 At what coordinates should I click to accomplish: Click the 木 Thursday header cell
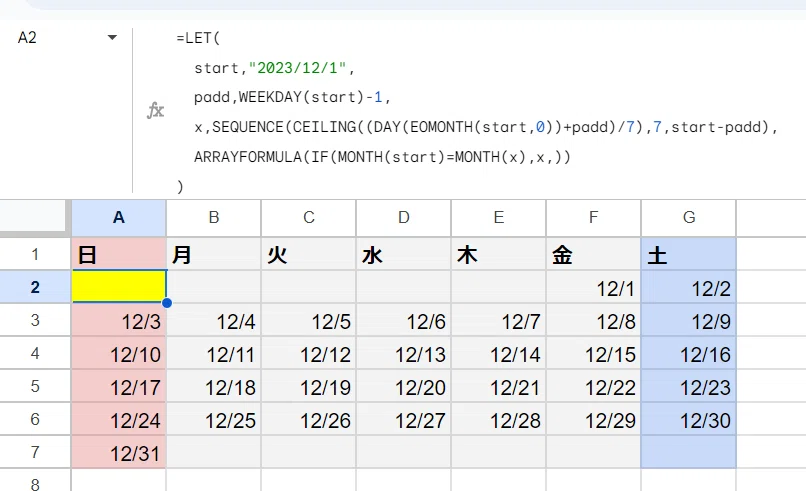[499, 254]
